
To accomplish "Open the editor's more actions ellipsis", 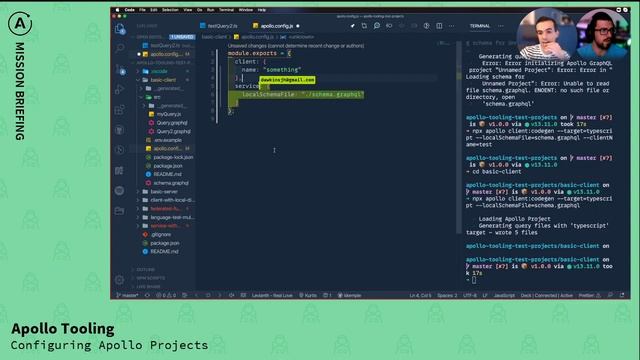I will (451, 26).
